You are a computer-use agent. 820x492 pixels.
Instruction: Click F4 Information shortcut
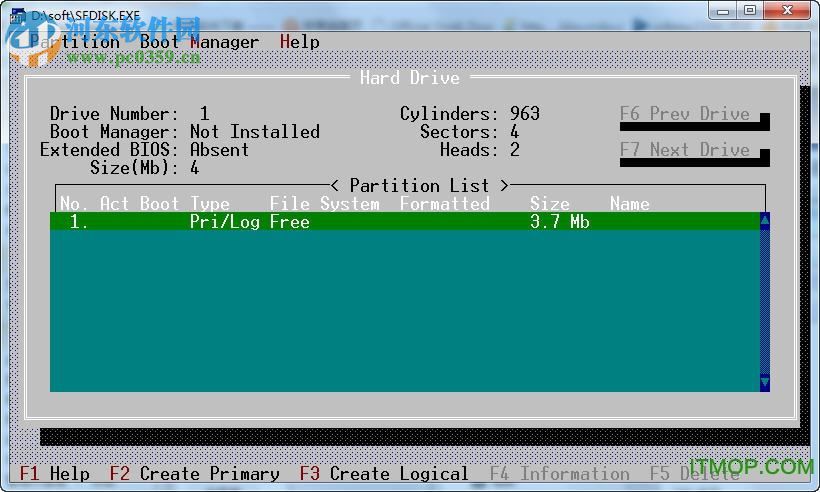[560, 474]
